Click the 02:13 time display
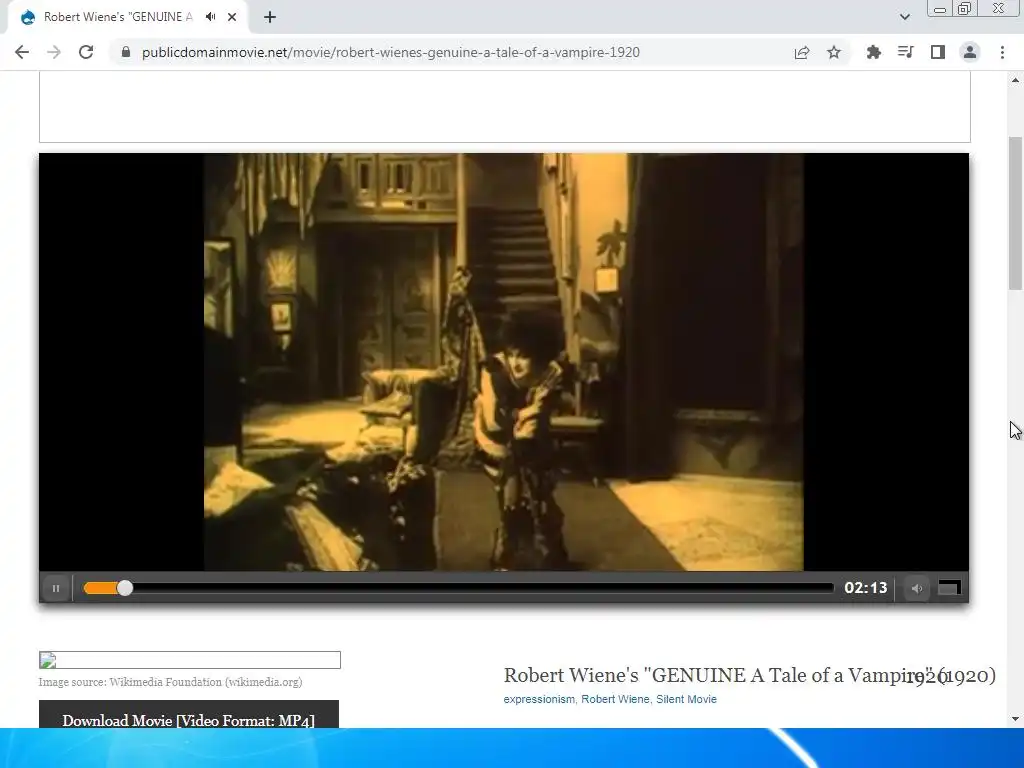1024x768 pixels. 865,588
